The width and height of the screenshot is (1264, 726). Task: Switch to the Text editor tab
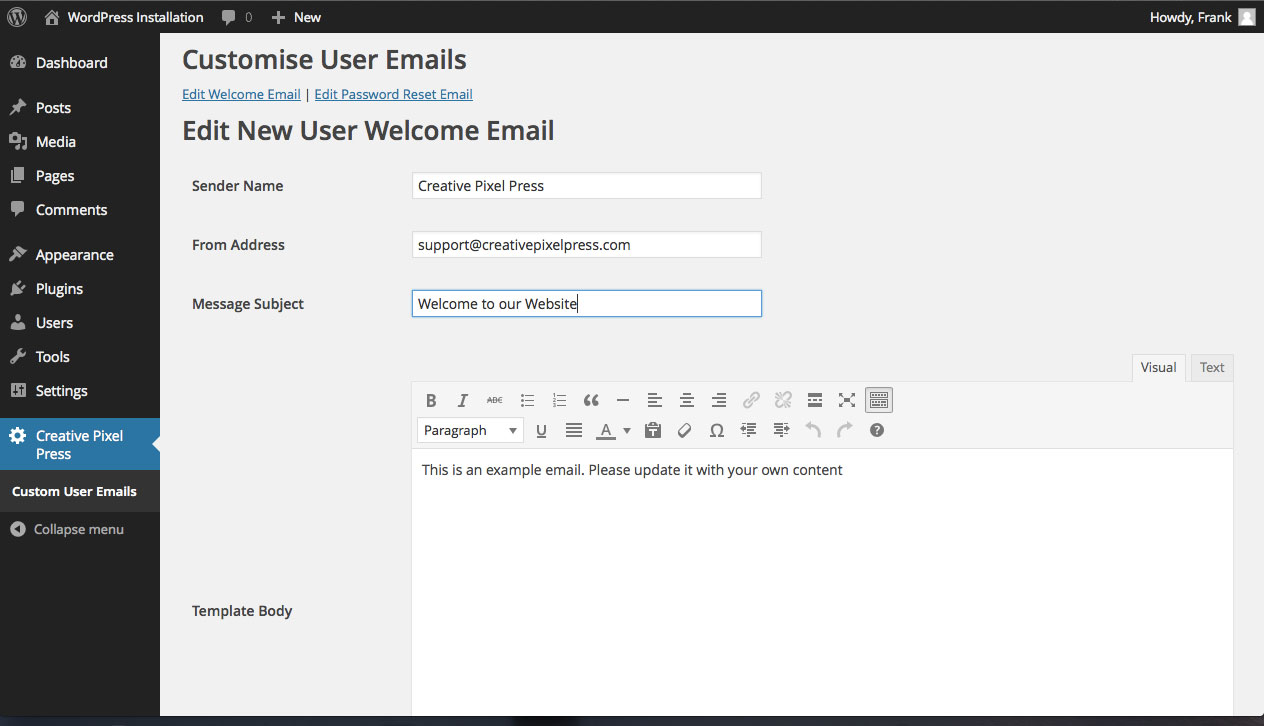tap(1212, 368)
